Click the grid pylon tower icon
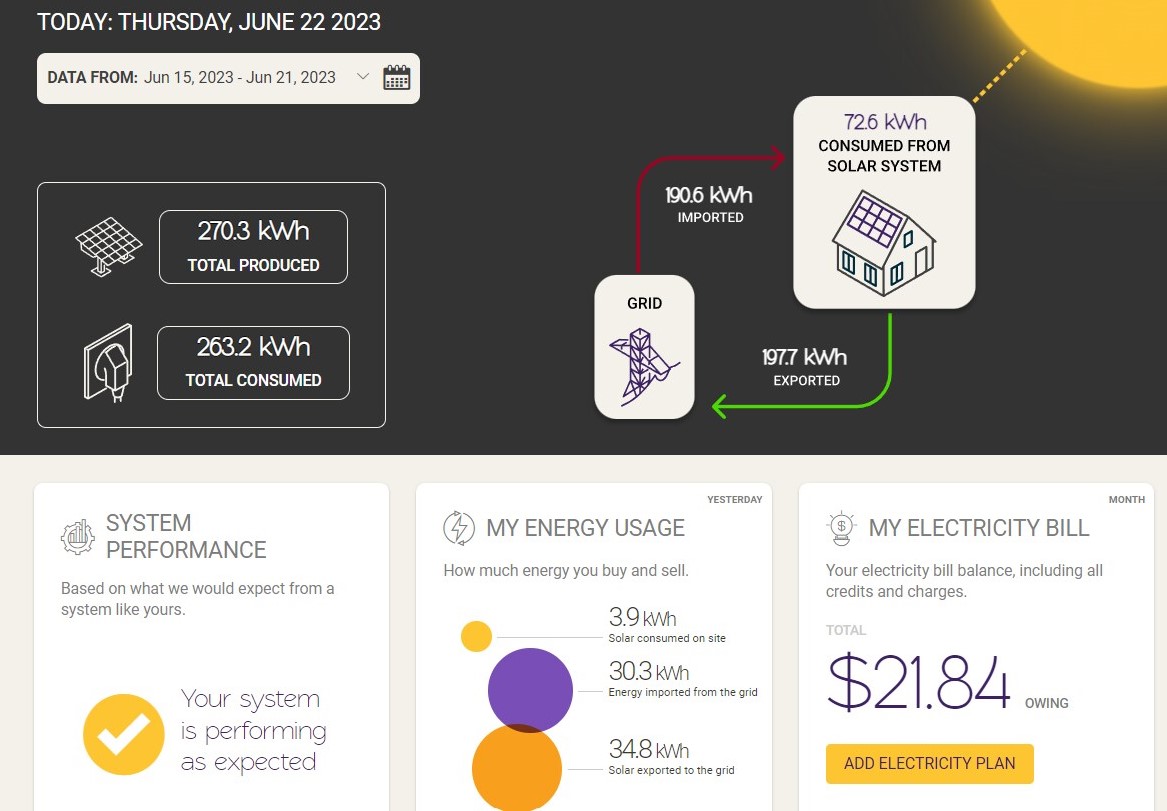Image resolution: width=1167 pixels, height=811 pixels. tap(643, 367)
